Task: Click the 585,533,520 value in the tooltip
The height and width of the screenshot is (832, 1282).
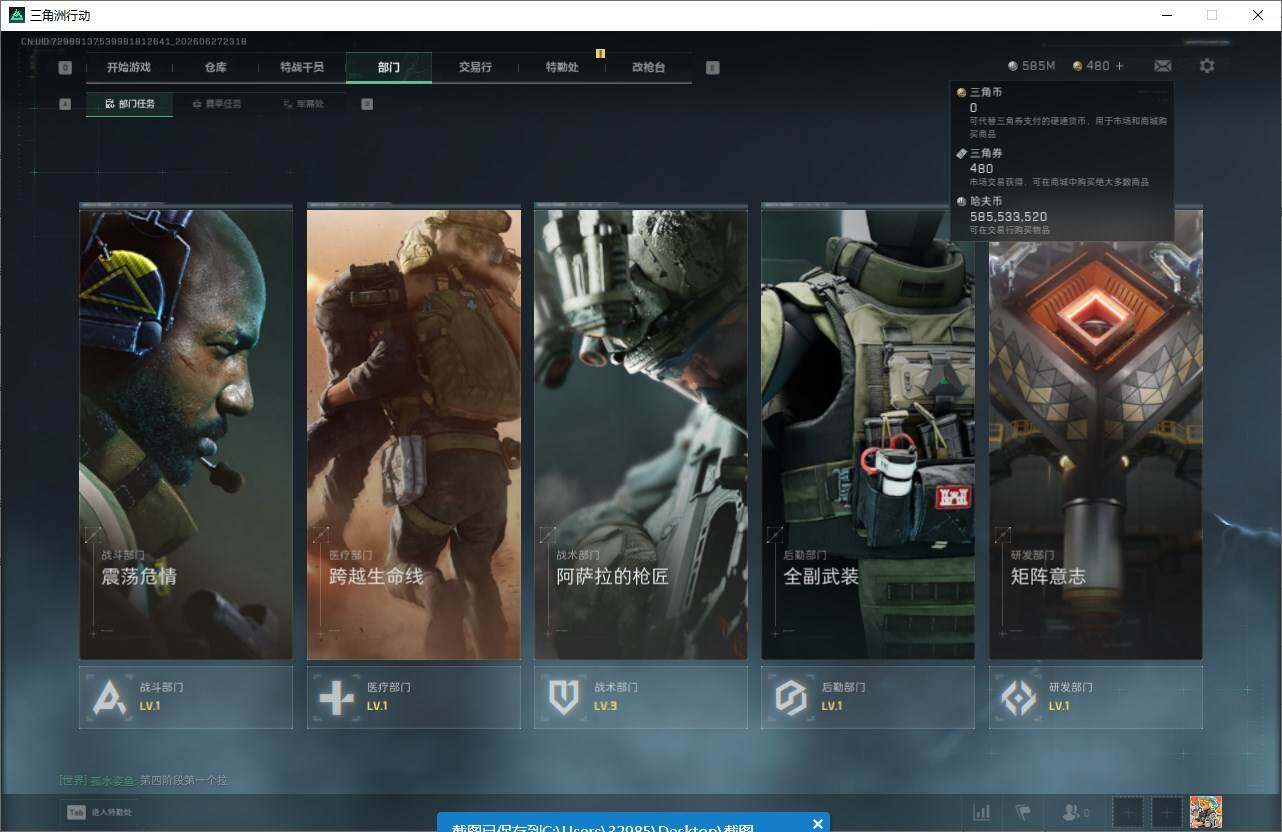Action: tap(1008, 216)
